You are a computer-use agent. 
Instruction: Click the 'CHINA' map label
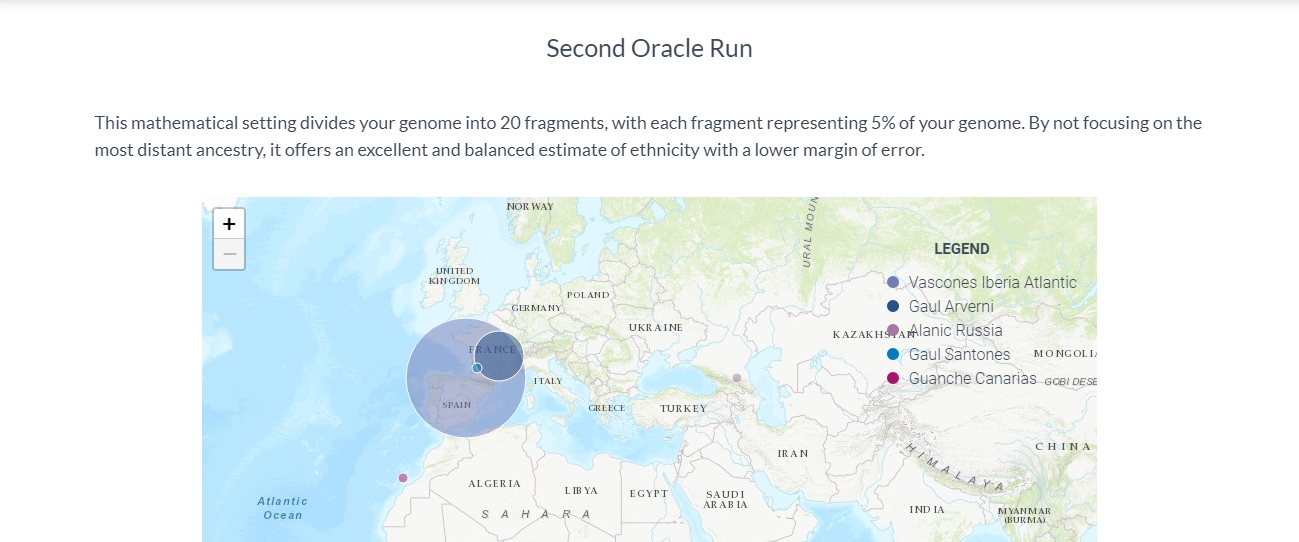click(x=1063, y=446)
